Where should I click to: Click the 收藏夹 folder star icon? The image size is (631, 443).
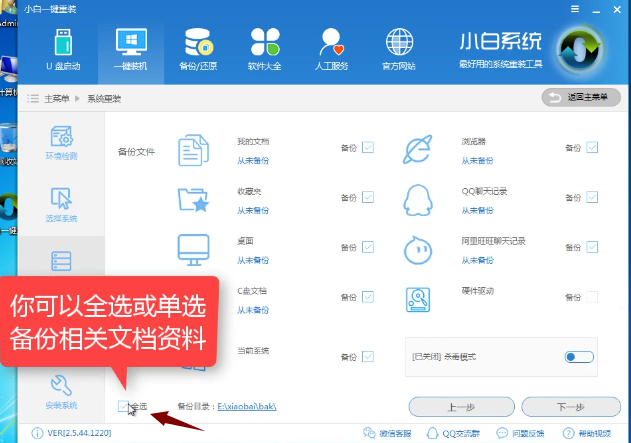pyautogui.click(x=192, y=200)
